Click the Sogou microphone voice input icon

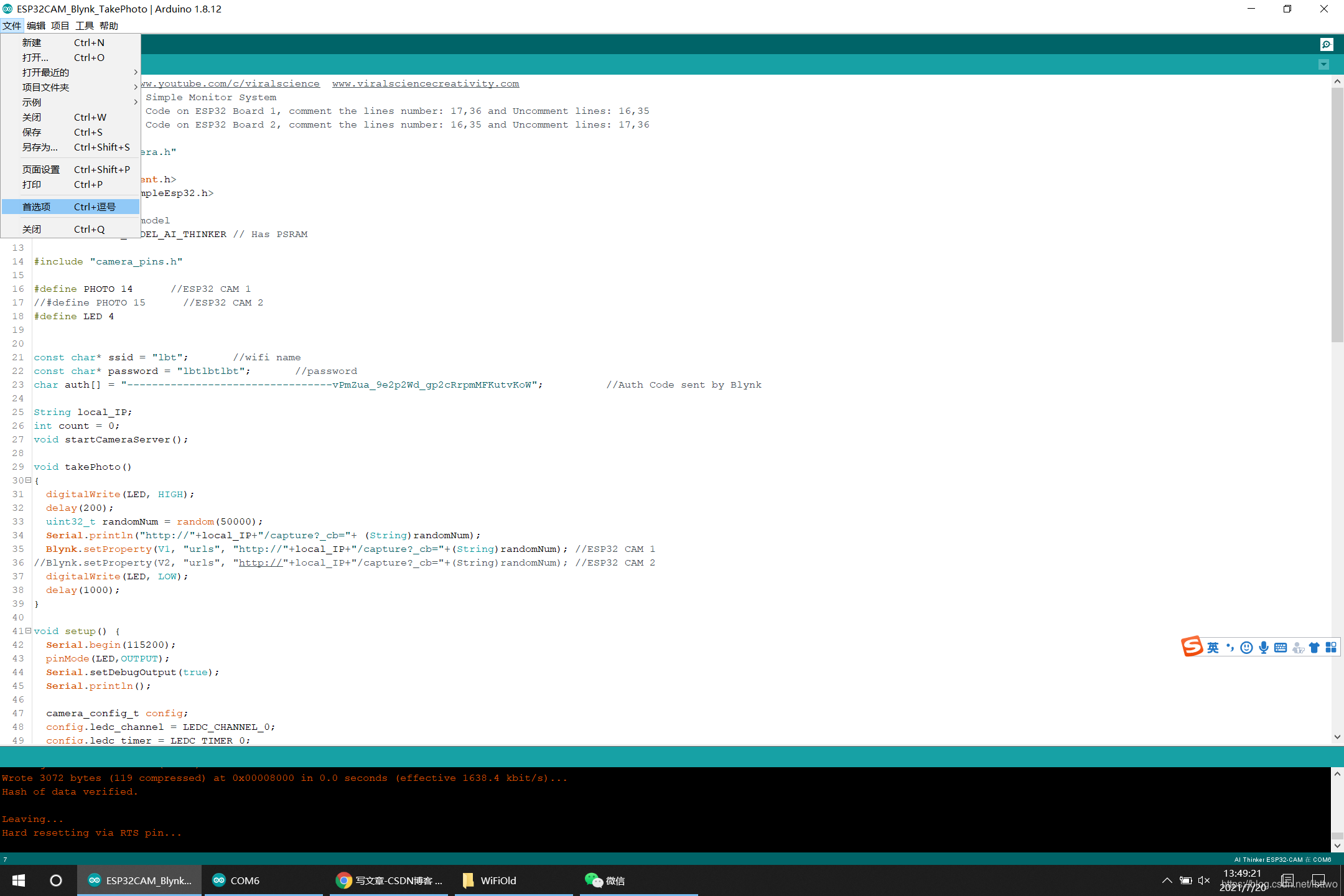tap(1264, 648)
